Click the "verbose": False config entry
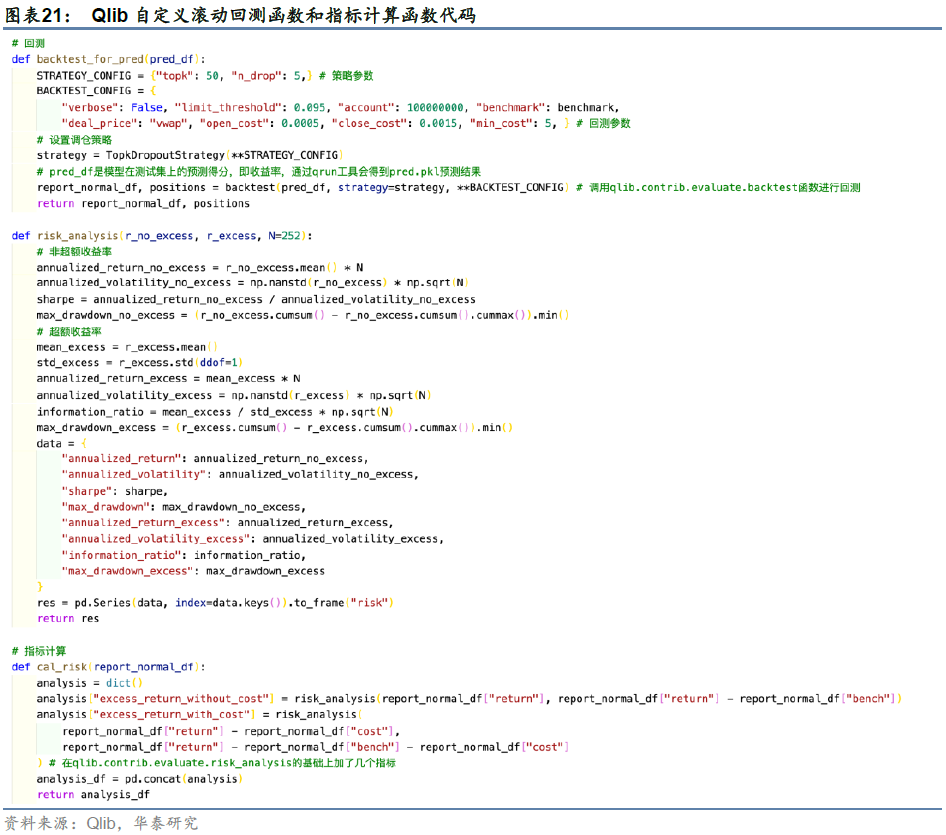The image size is (946, 835). (114, 108)
